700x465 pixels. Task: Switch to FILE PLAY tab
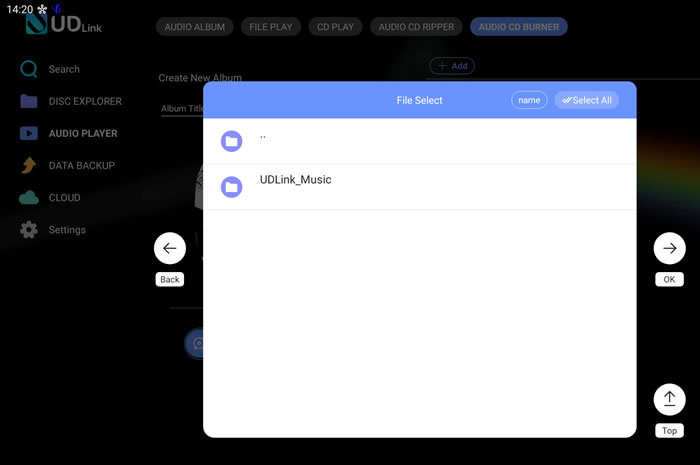(x=271, y=27)
